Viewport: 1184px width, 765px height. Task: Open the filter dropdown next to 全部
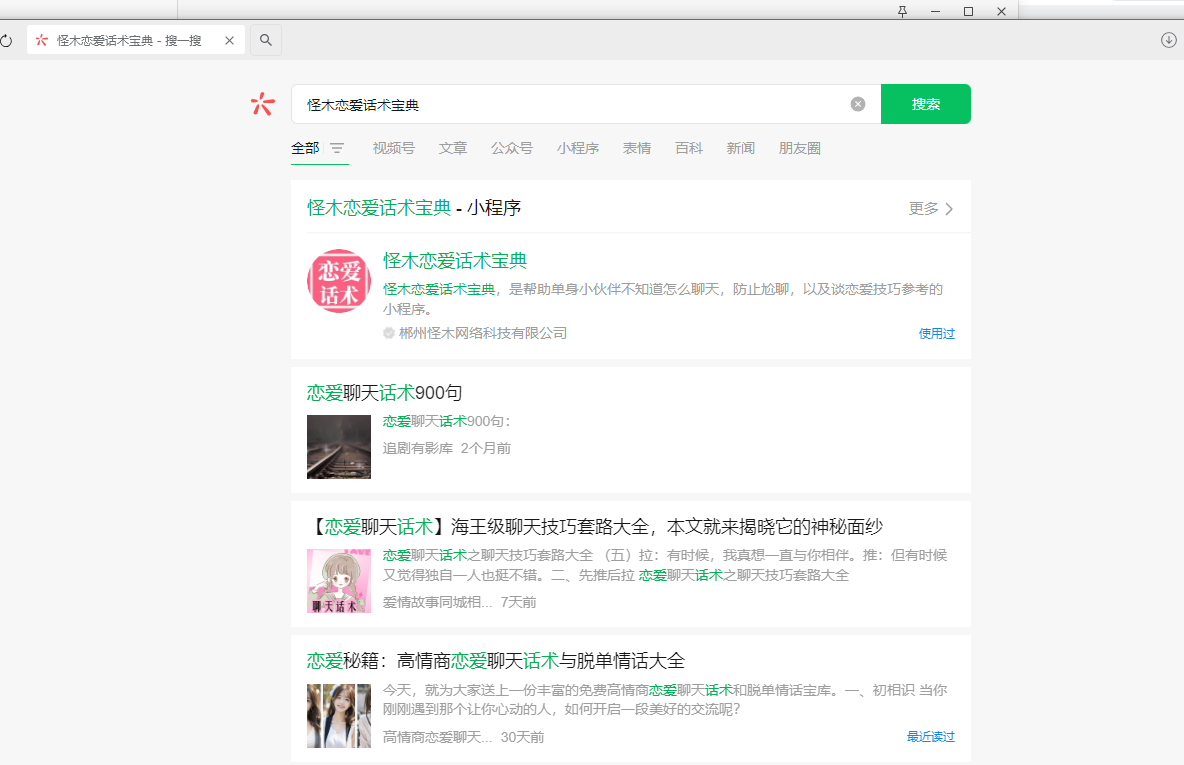pyautogui.click(x=337, y=148)
